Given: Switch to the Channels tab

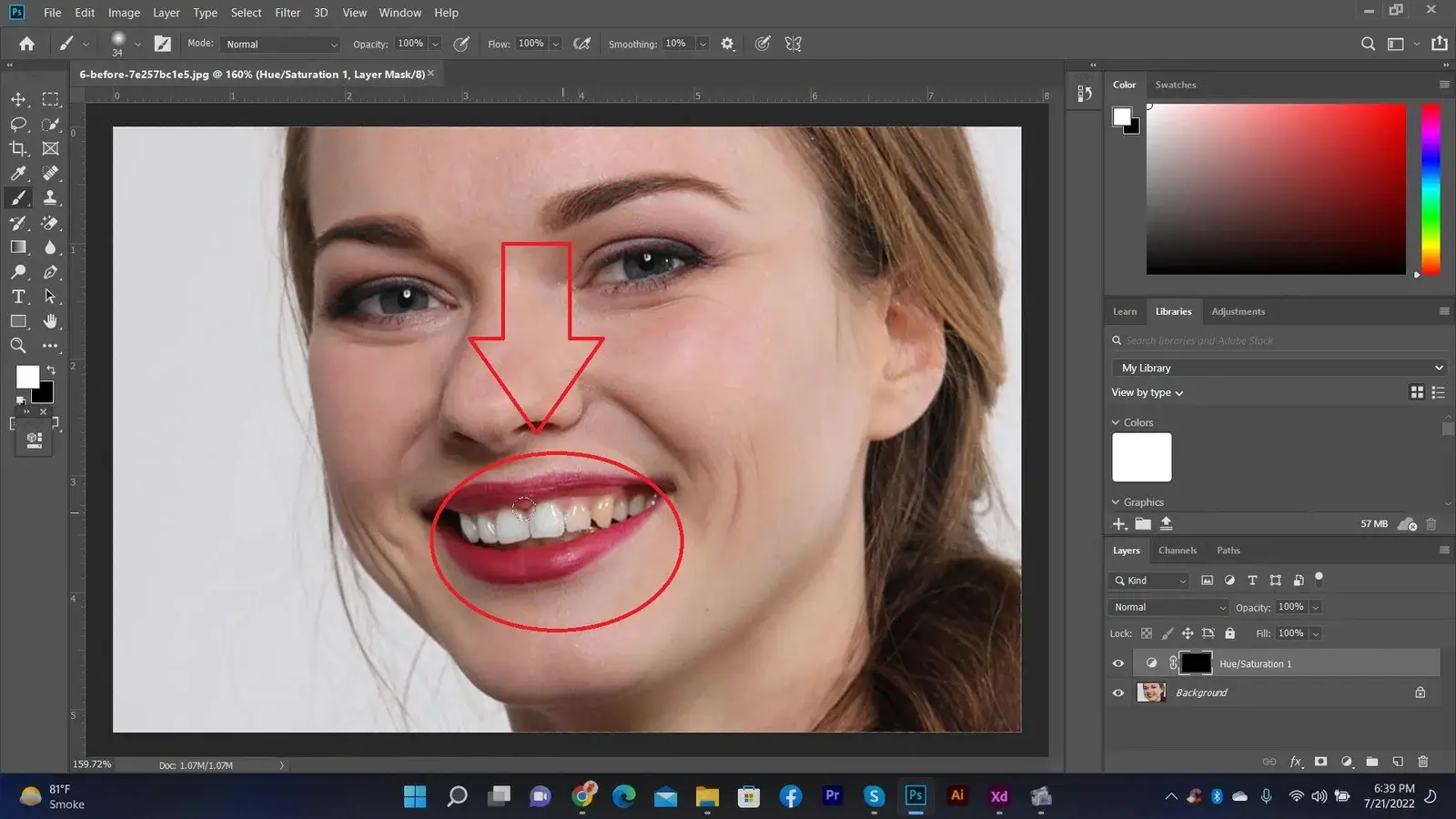Looking at the screenshot, I should (x=1177, y=551).
